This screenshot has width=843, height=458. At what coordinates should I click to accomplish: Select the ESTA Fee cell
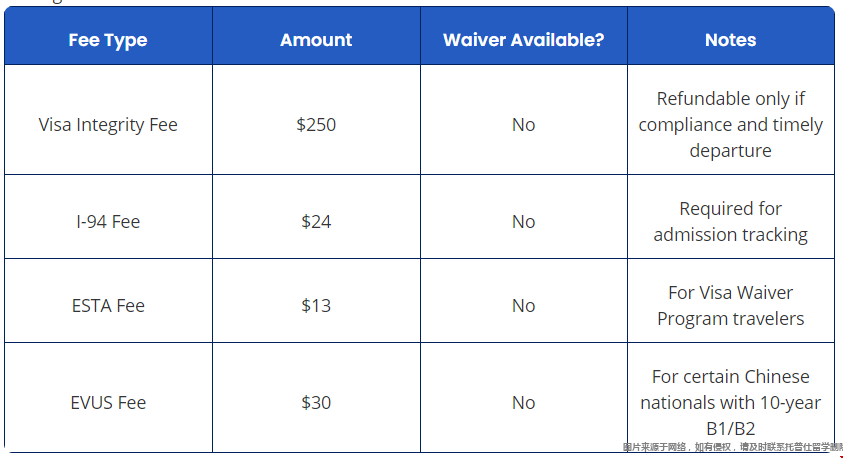click(x=108, y=306)
